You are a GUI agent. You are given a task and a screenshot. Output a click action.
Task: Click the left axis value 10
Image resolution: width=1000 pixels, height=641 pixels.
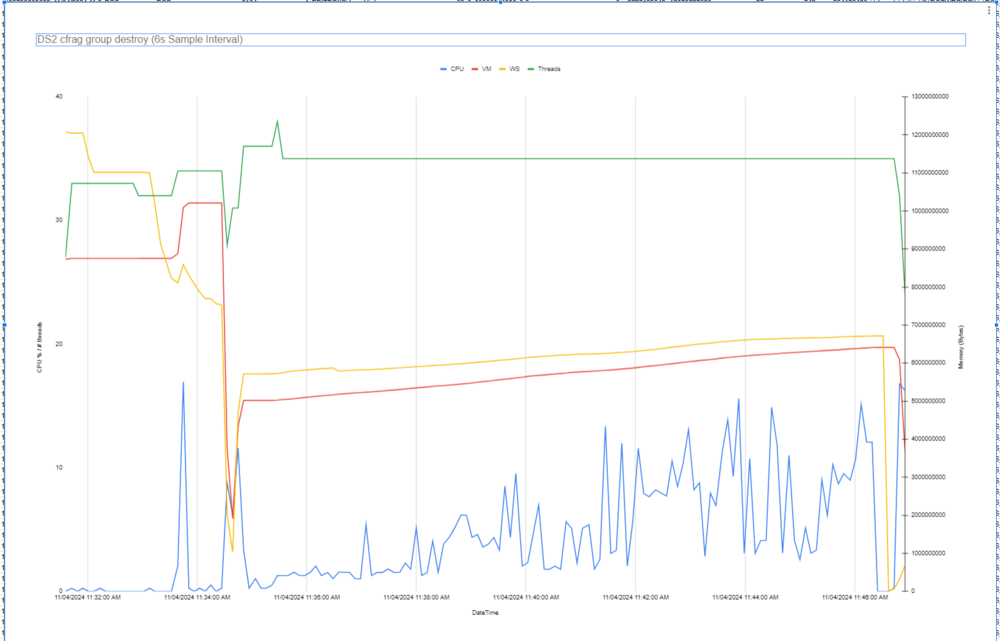[59, 468]
